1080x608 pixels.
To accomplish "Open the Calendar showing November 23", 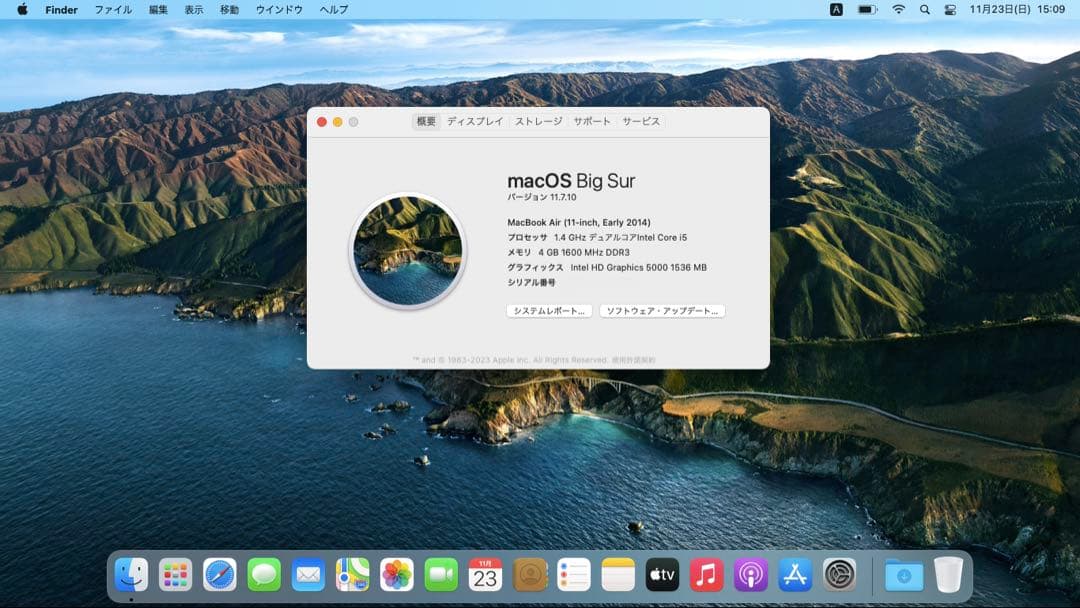I will (485, 574).
